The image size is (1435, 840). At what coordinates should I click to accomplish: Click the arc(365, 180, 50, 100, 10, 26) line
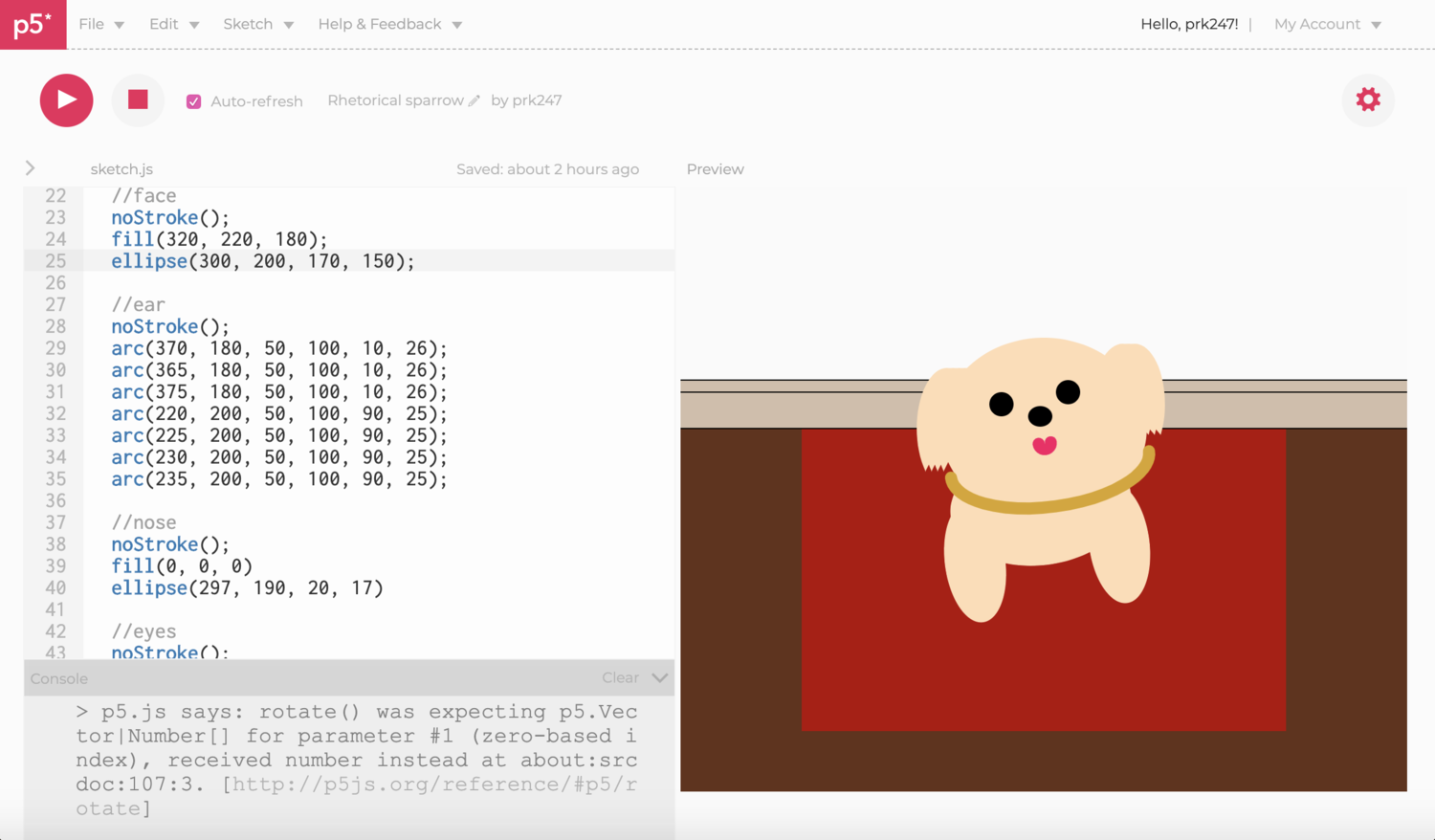pos(278,370)
